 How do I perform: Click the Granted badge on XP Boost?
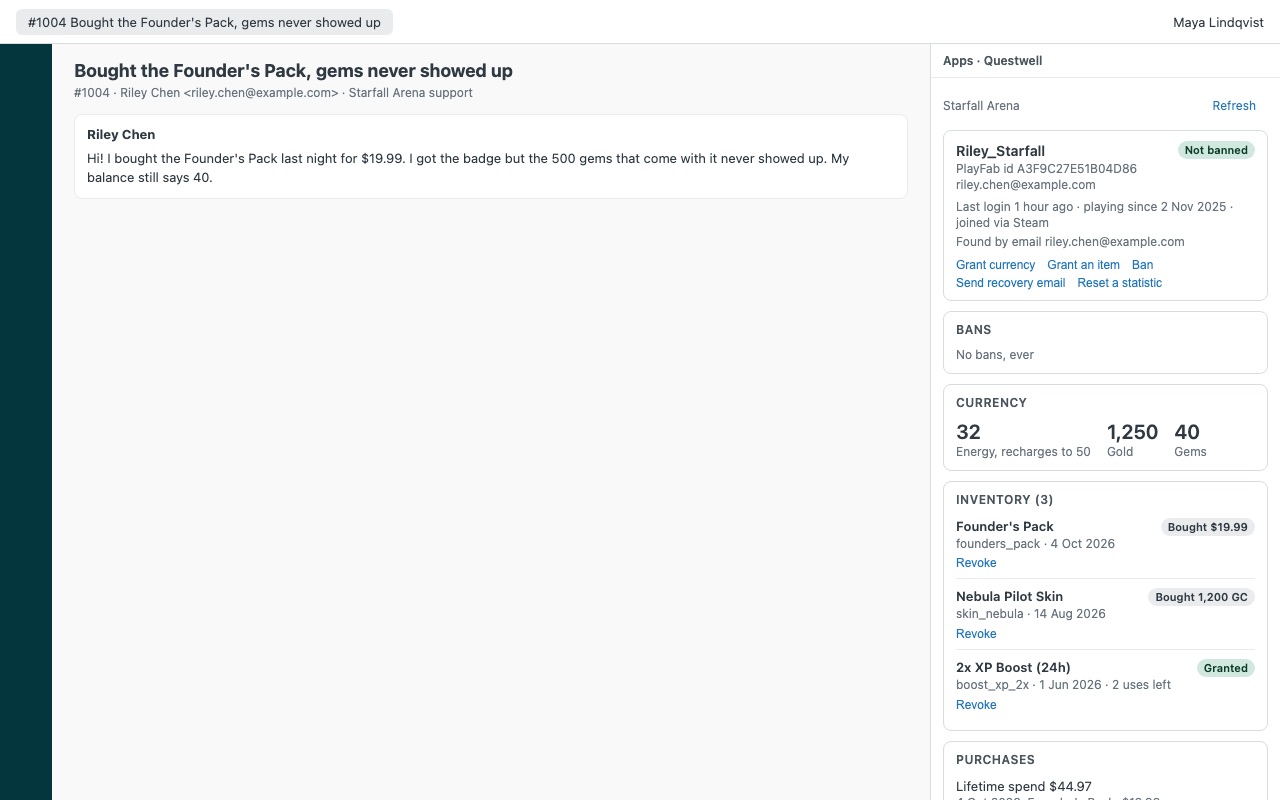click(x=1225, y=668)
